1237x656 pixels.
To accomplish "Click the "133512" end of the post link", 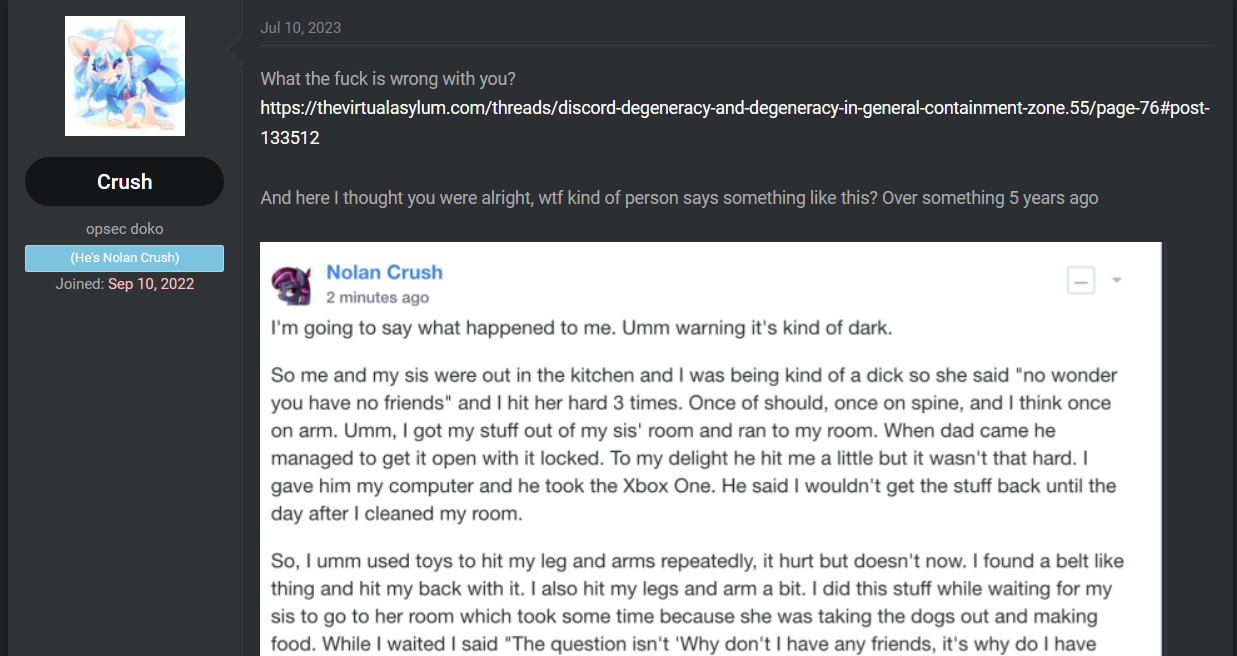I will tap(290, 138).
